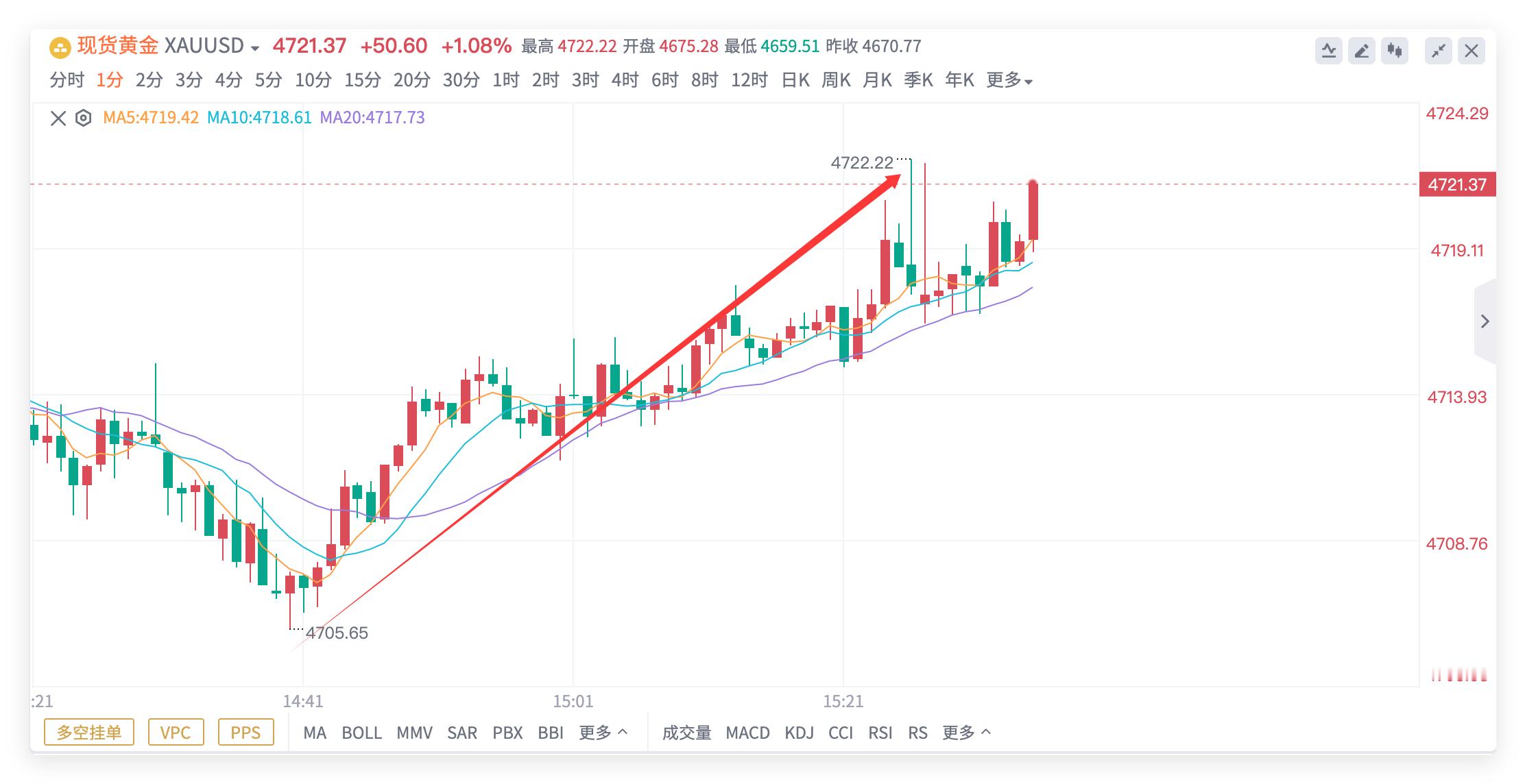This screenshot has height=784, width=1525.
Task: Click the gold coin logo icon
Action: pos(59,47)
